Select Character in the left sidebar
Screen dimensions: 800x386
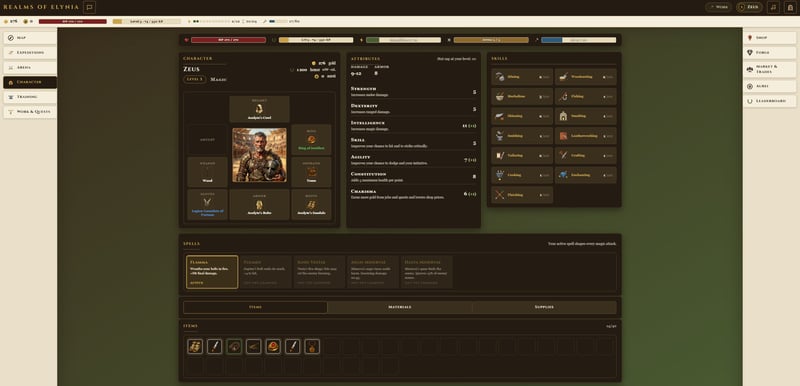(30, 82)
